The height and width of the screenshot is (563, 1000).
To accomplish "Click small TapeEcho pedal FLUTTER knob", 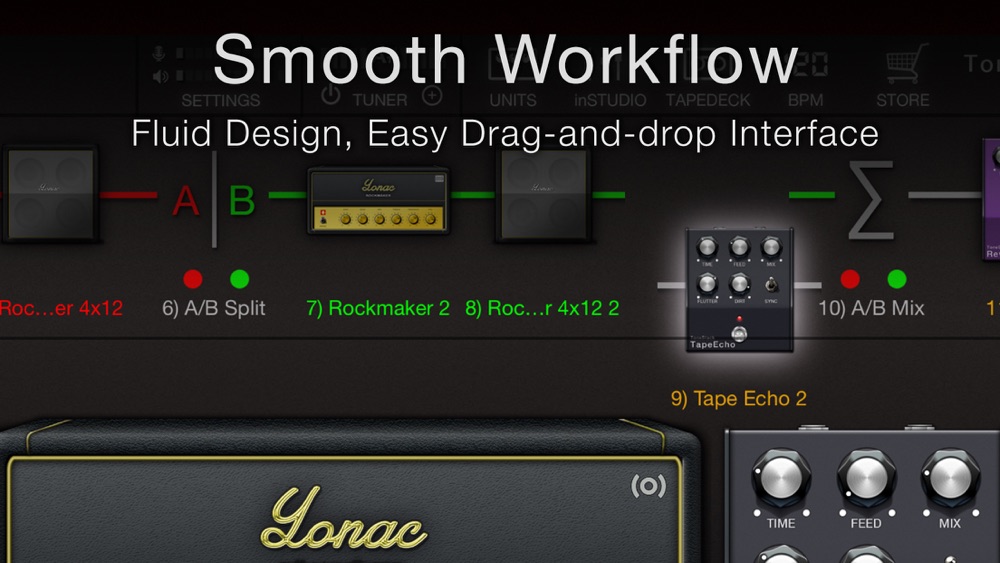I will coord(707,283).
